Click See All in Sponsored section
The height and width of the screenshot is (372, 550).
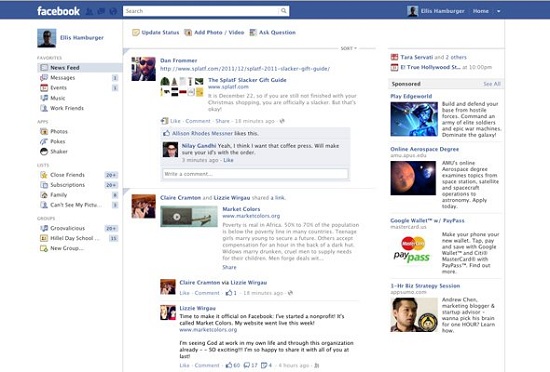492,84
